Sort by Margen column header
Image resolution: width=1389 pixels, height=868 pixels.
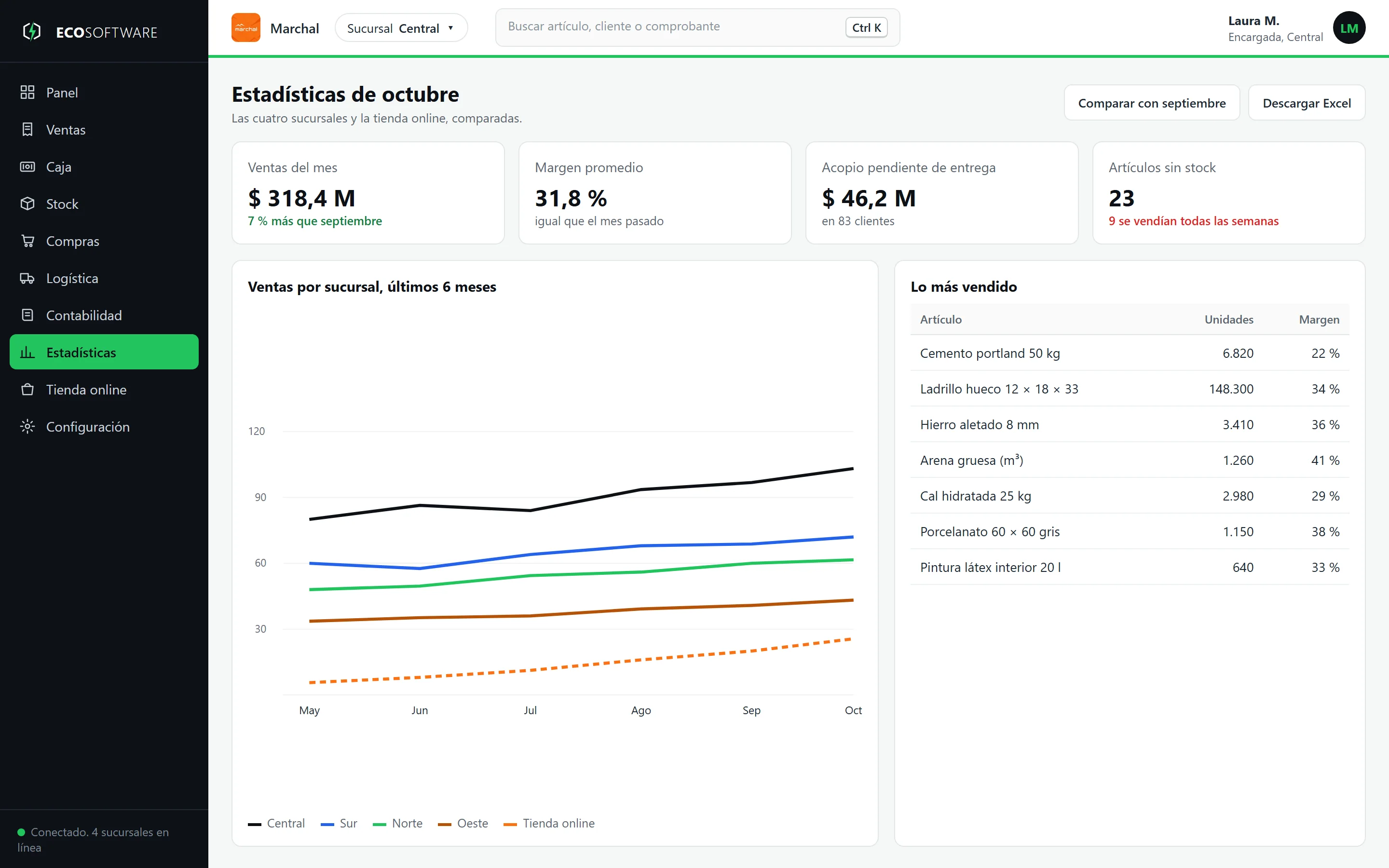[1319, 319]
